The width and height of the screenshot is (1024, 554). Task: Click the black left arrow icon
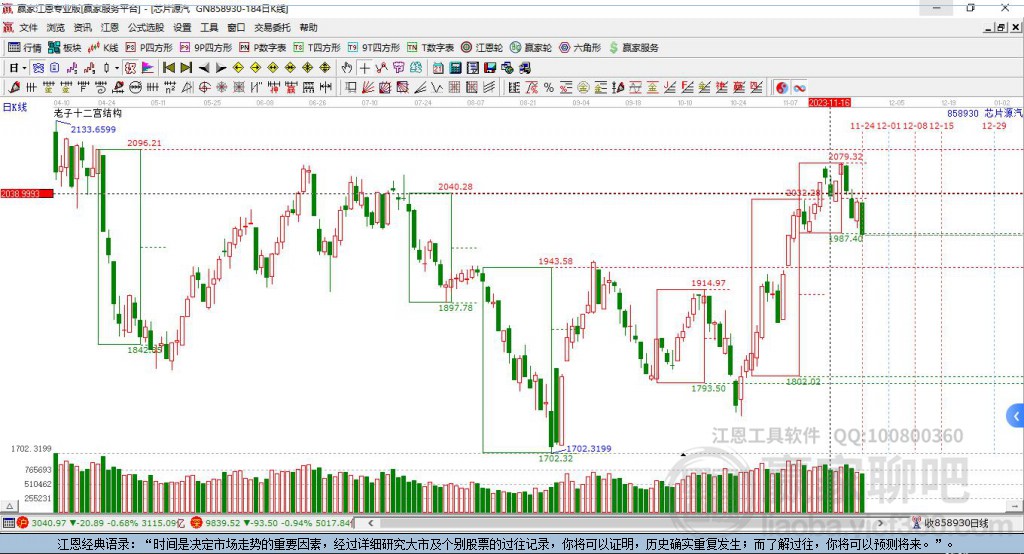pos(204,68)
